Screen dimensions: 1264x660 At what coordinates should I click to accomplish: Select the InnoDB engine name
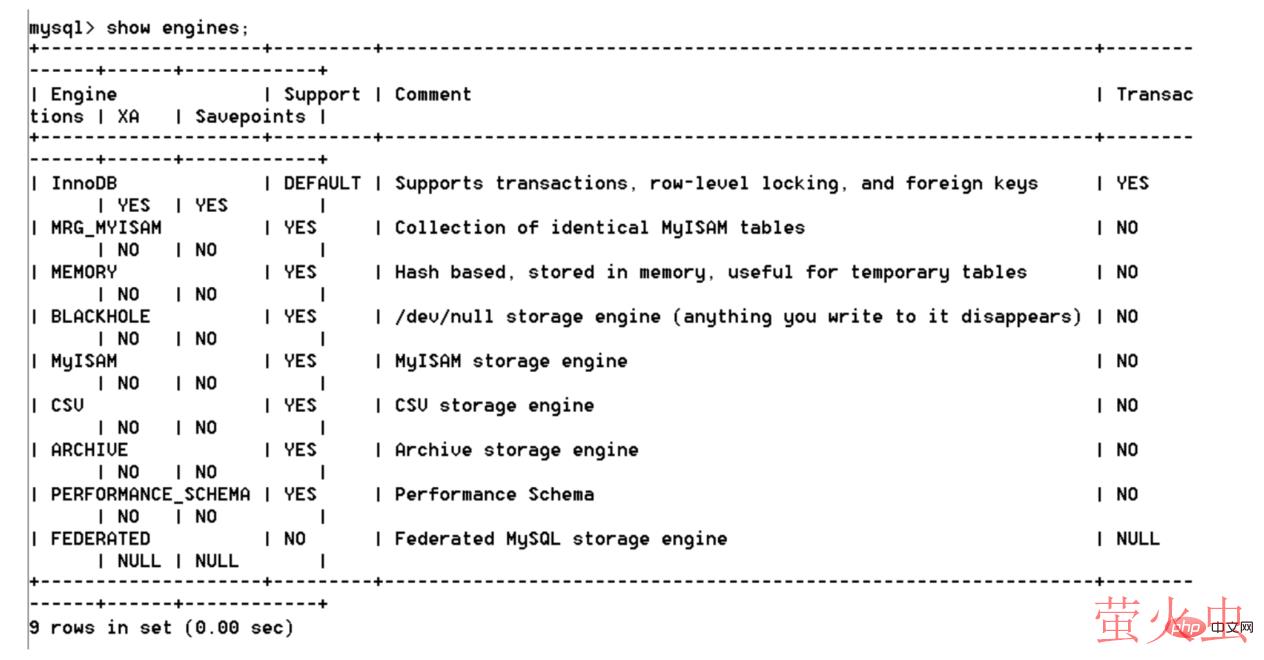[x=84, y=184]
